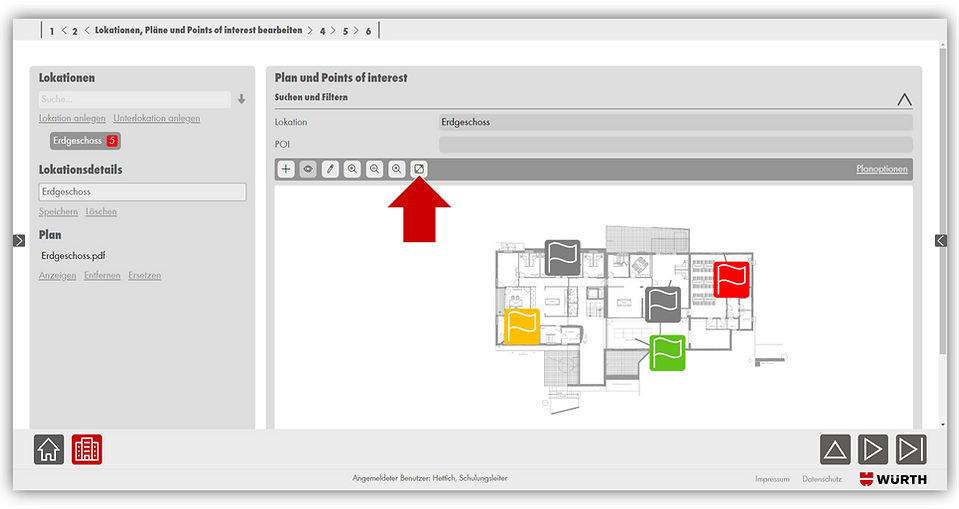Image resolution: width=959 pixels, height=509 pixels.
Task: Go to step 6 in breadcrumb
Action: point(368,31)
